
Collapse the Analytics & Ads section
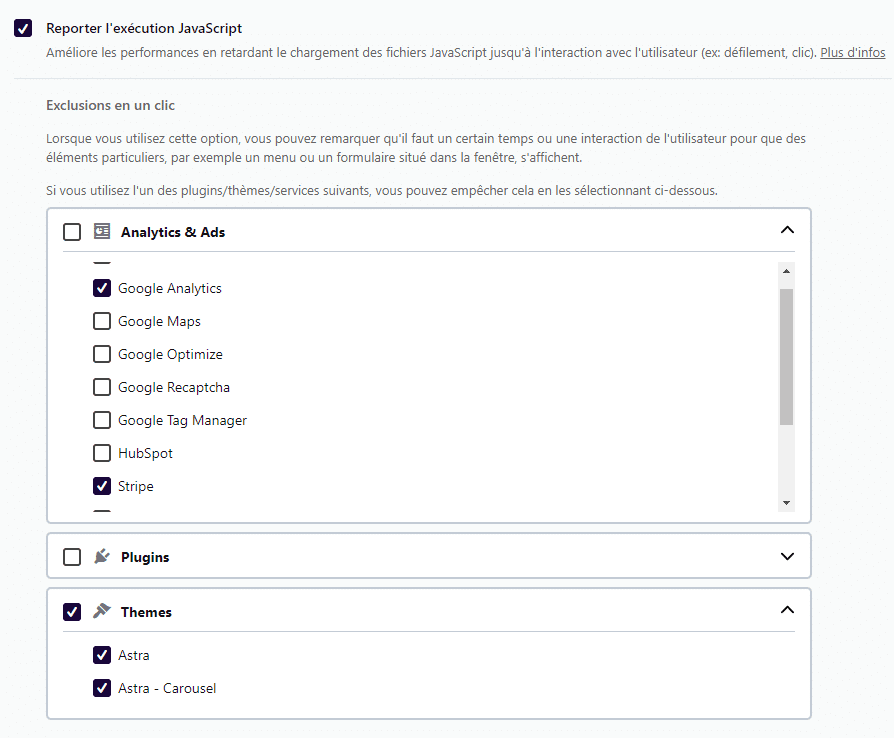point(787,231)
